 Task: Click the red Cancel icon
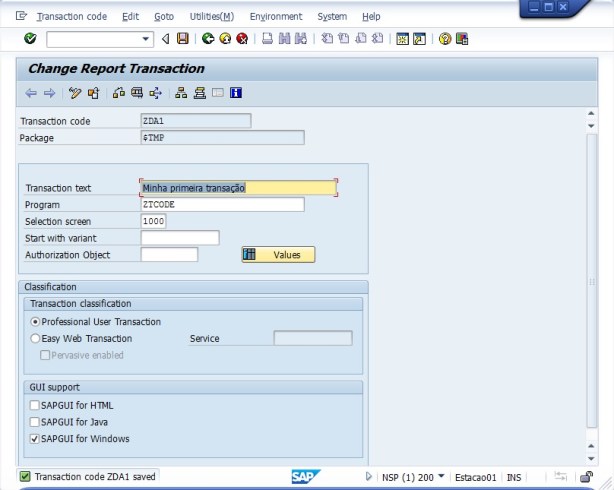pos(242,38)
